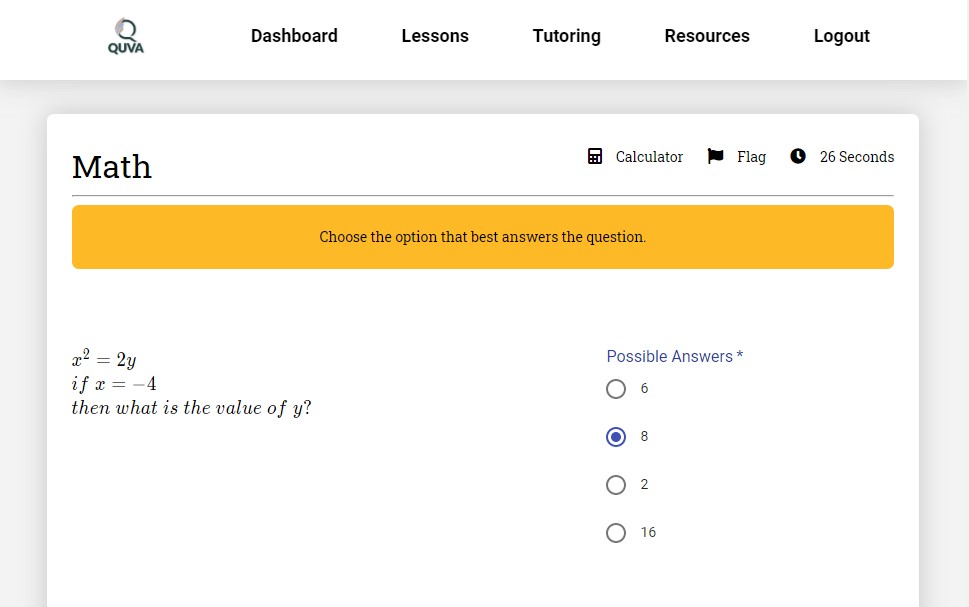Click the QUVA logo
Viewport: 969px width, 607px height.
(126, 36)
